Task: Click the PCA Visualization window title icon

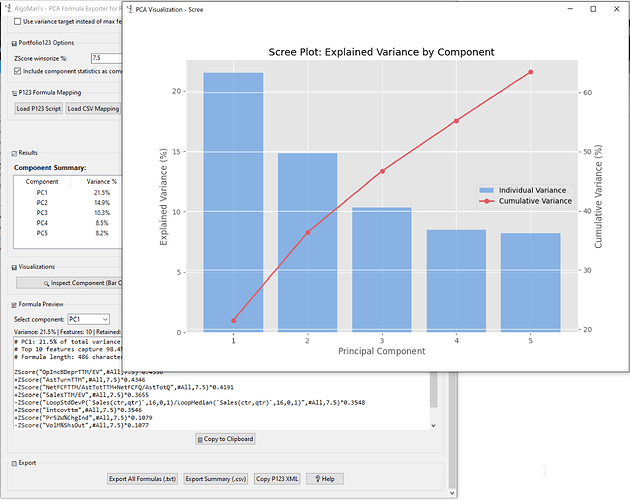Action: pos(129,9)
